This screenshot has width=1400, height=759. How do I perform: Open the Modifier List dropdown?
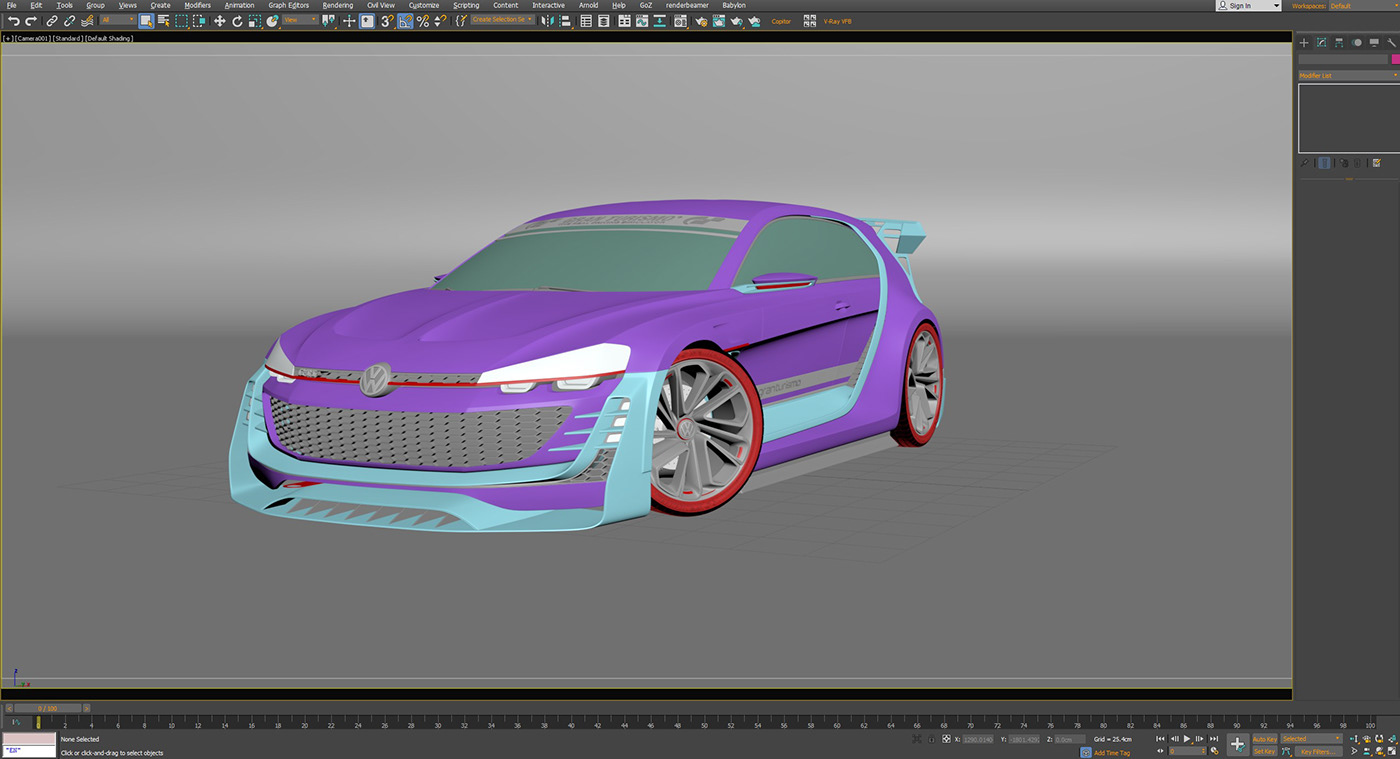point(1345,75)
